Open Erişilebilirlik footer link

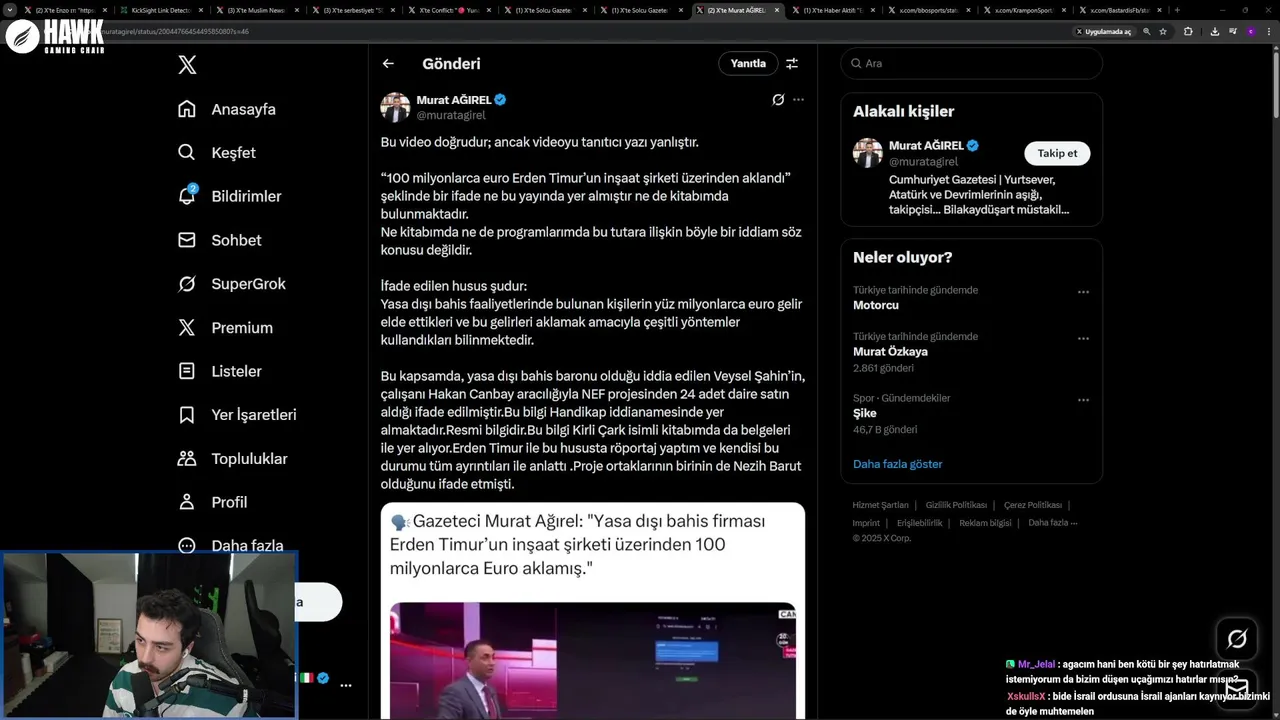[x=919, y=523]
